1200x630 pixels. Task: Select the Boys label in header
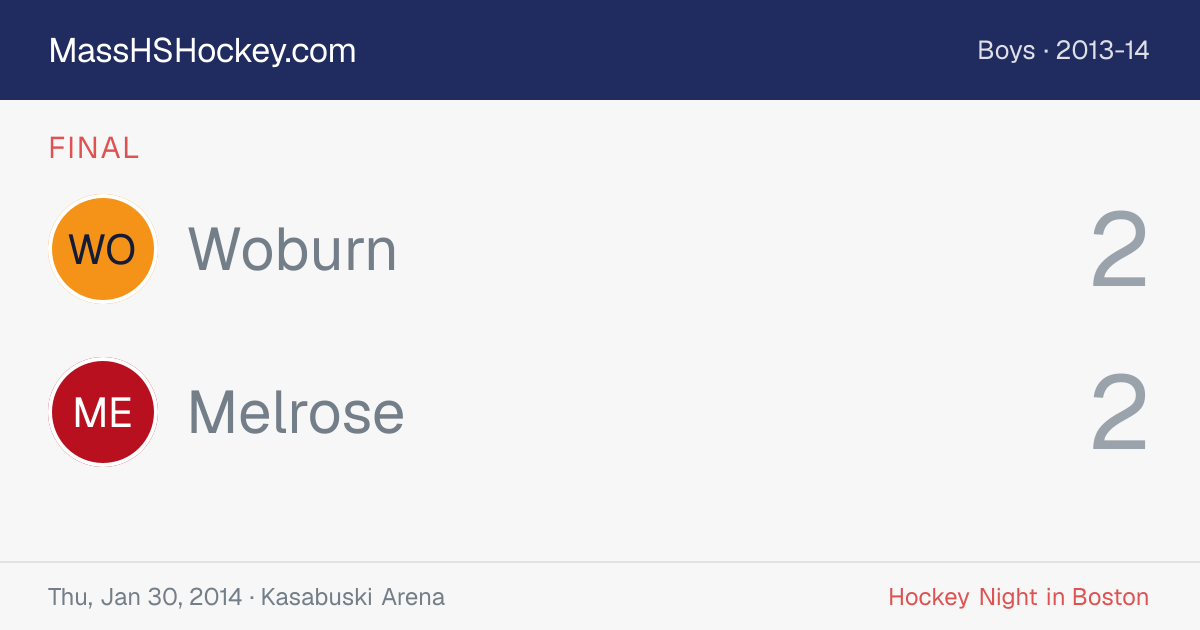click(x=1006, y=51)
